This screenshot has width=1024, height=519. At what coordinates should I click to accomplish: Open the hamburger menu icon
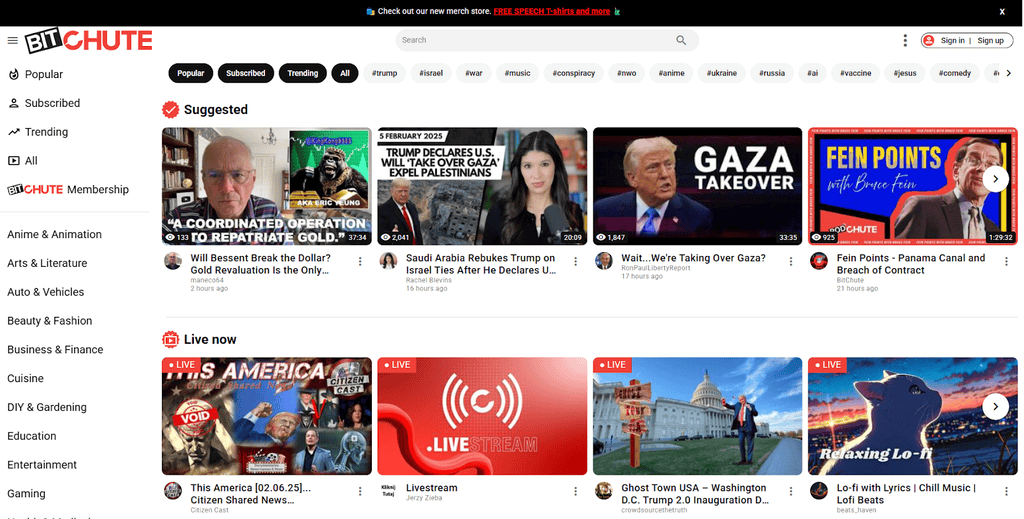[x=12, y=41]
